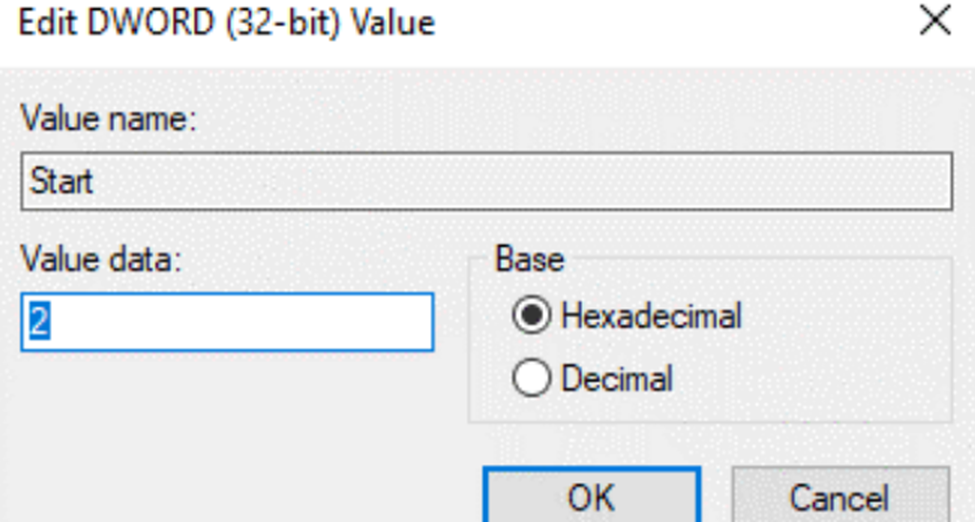
Task: Select the Hexadecimal base radio button
Action: [532, 317]
